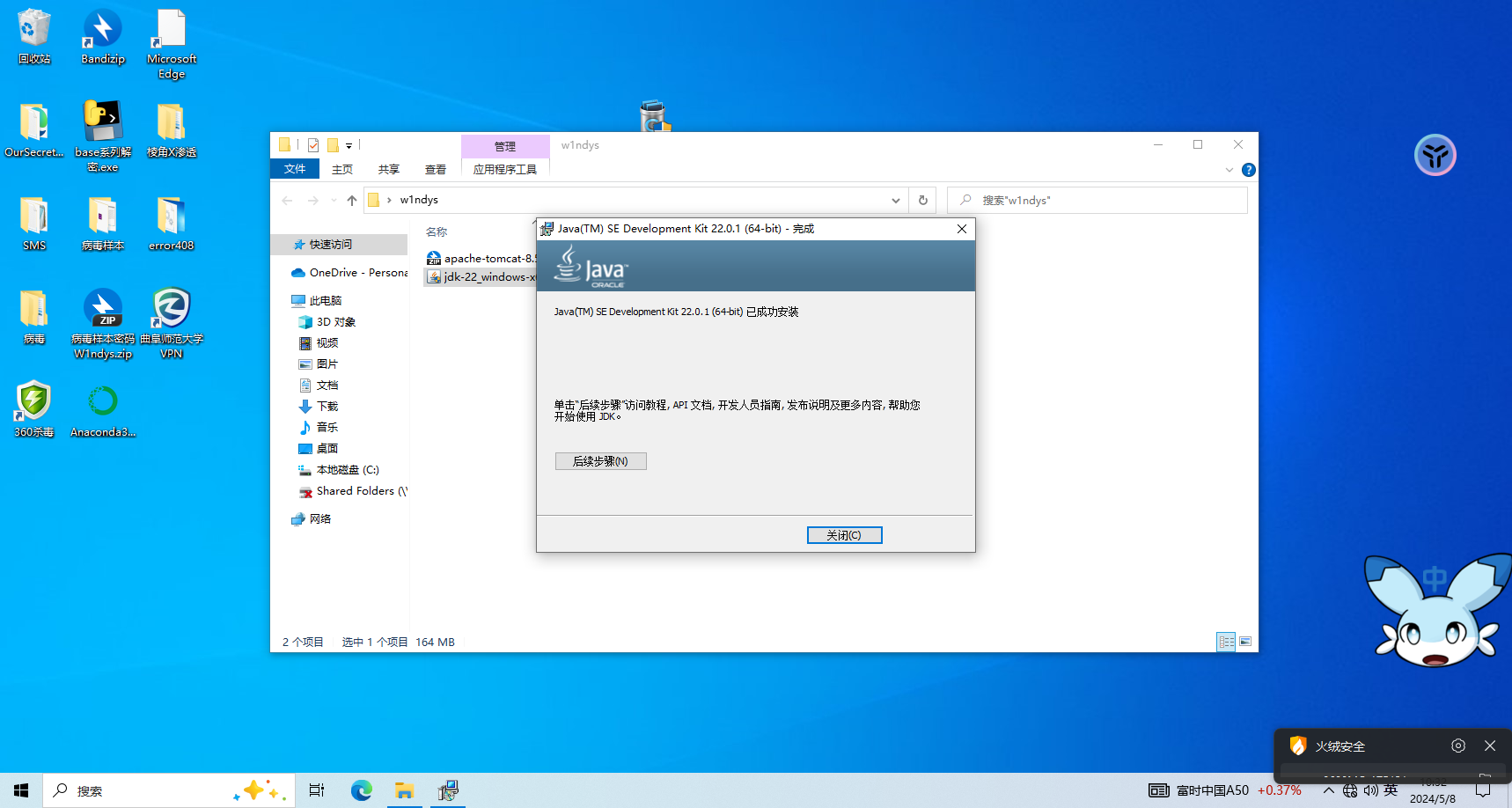Expand the Explorer ribbon chevron

point(1229,170)
